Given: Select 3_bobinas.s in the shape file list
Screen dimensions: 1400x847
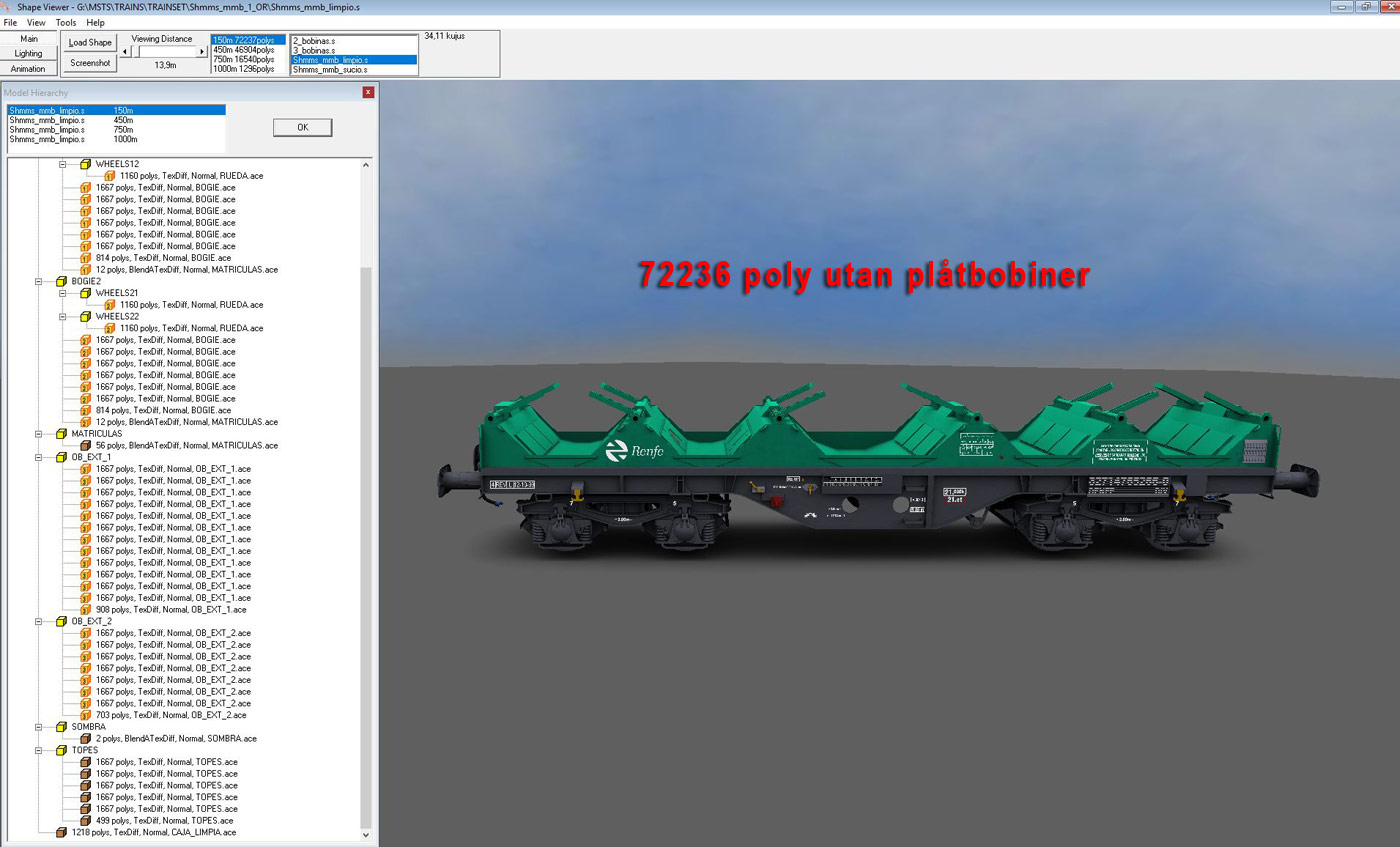Looking at the screenshot, I should pyautogui.click(x=314, y=50).
